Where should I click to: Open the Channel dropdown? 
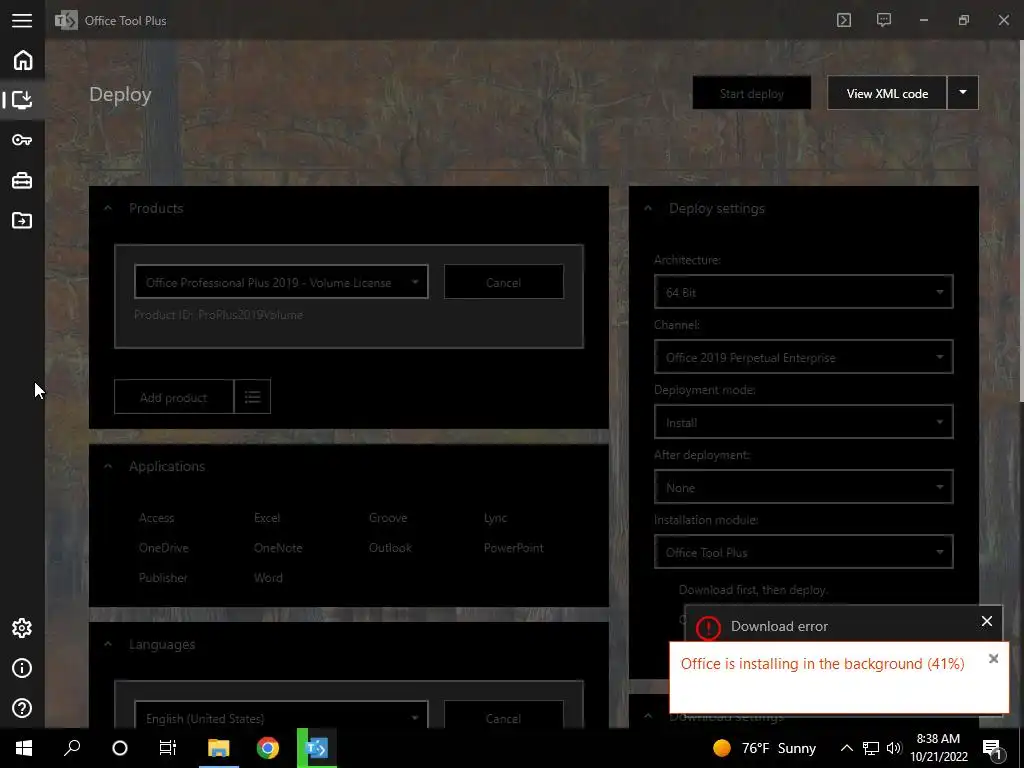click(x=803, y=357)
